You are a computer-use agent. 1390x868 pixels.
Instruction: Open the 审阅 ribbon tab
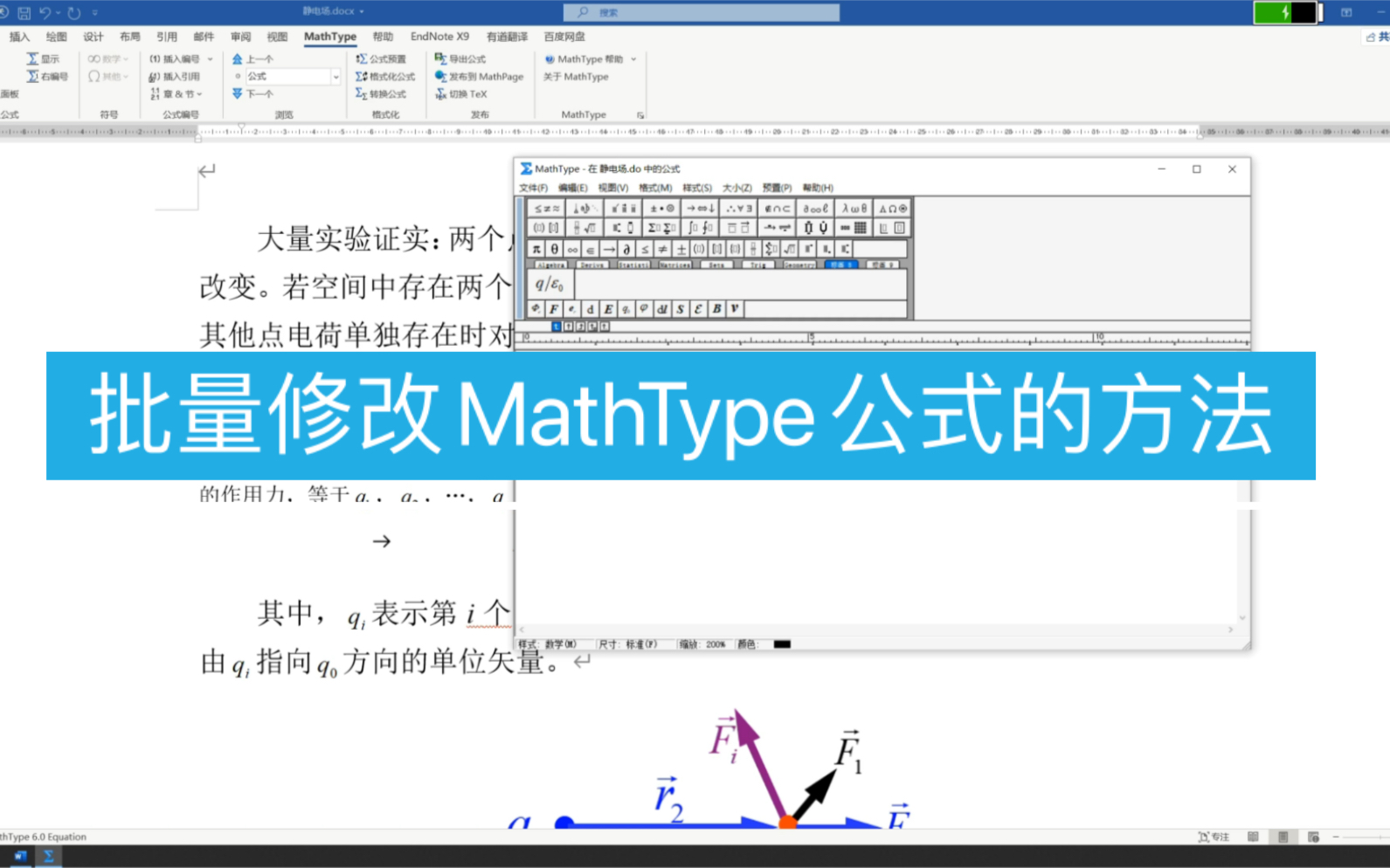[x=240, y=37]
